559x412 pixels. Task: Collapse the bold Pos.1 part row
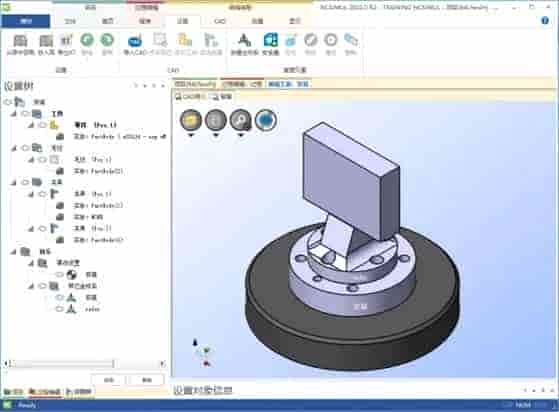[x=31, y=125]
